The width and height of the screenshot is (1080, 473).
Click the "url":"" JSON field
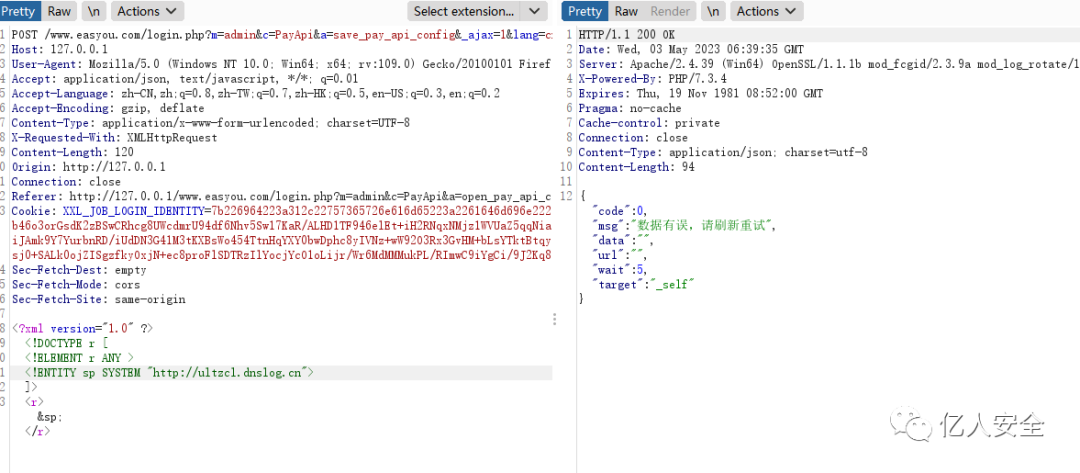pos(619,255)
